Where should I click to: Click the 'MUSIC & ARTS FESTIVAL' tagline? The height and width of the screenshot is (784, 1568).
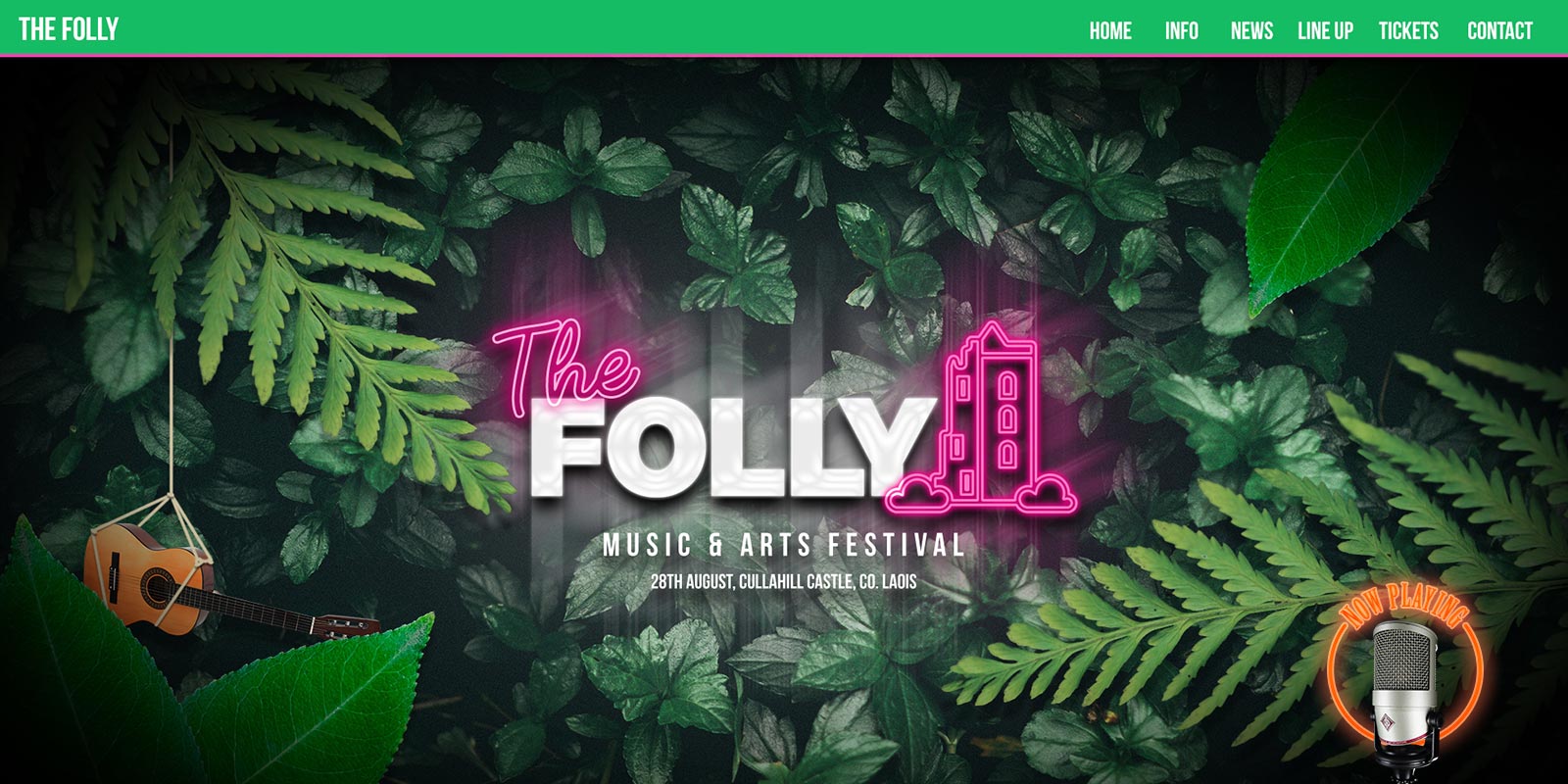[784, 545]
